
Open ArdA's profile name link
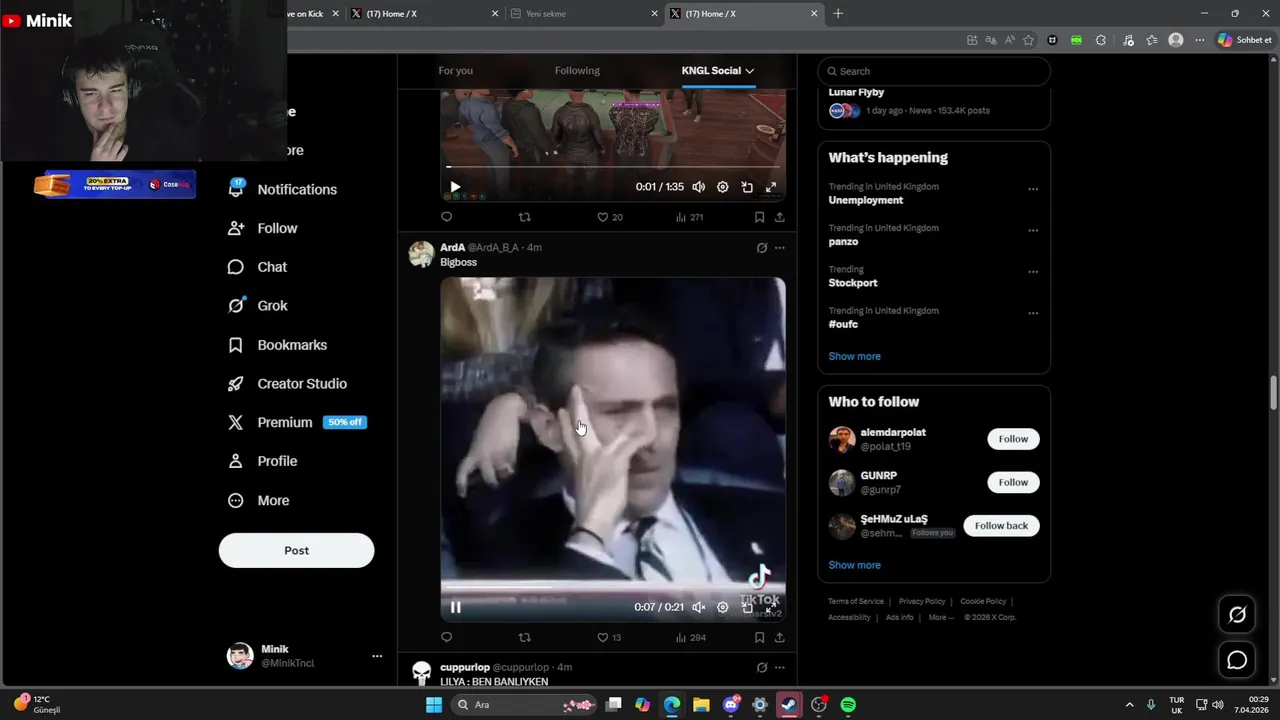452,247
